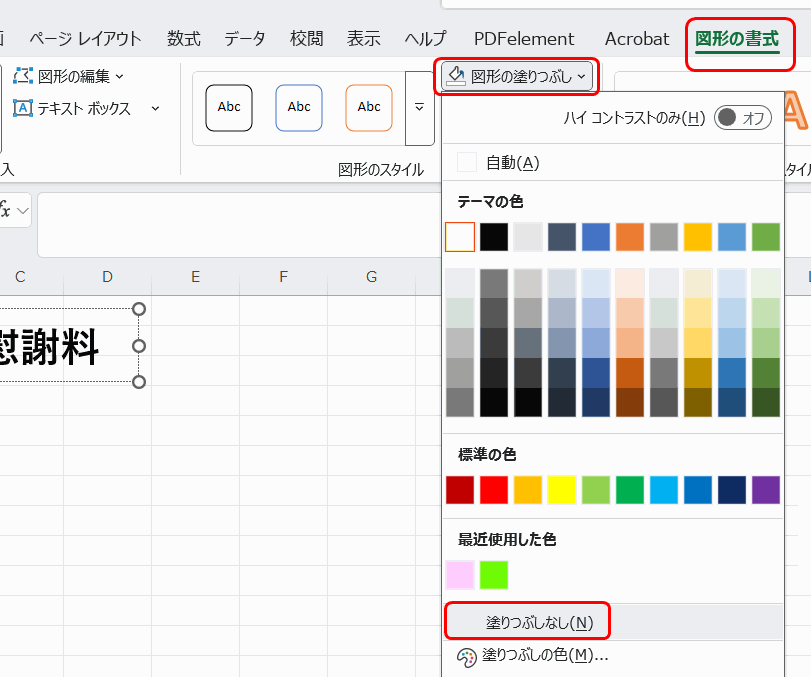Select the light green standard color
This screenshot has width=811, height=677.
[596, 490]
